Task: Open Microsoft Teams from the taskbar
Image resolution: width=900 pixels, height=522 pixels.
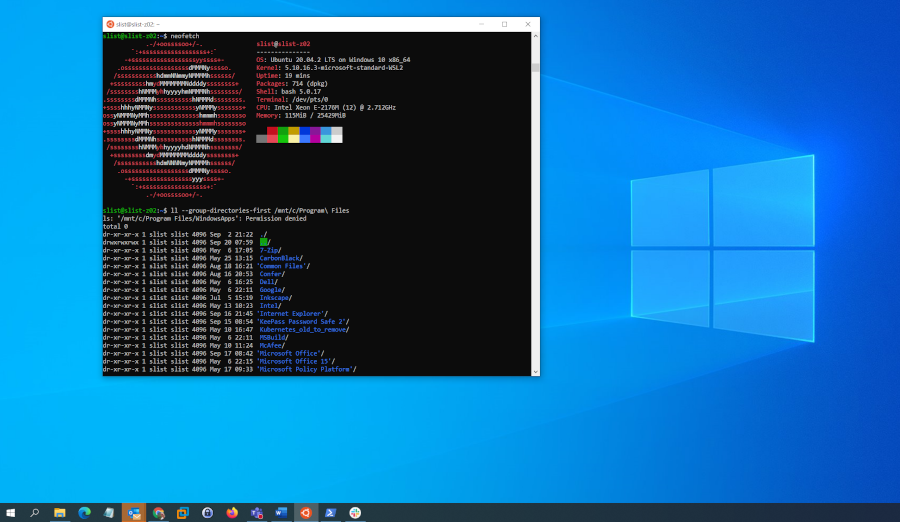Action: [257, 512]
